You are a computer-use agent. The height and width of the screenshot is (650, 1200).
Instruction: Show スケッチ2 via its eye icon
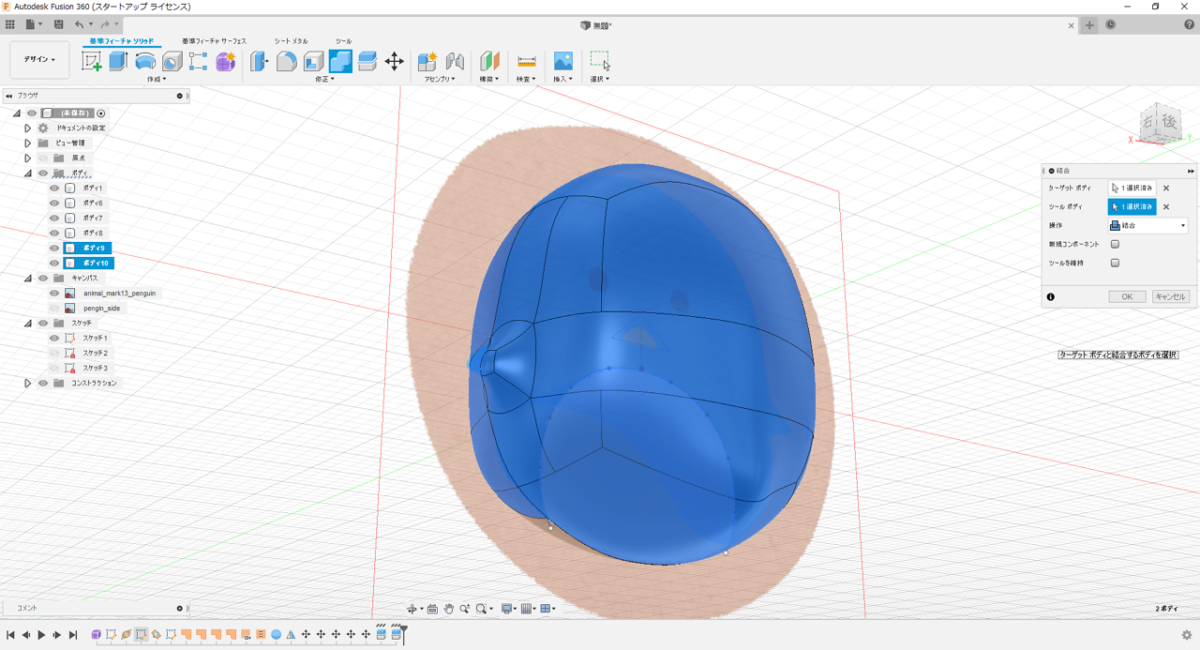[x=54, y=353]
